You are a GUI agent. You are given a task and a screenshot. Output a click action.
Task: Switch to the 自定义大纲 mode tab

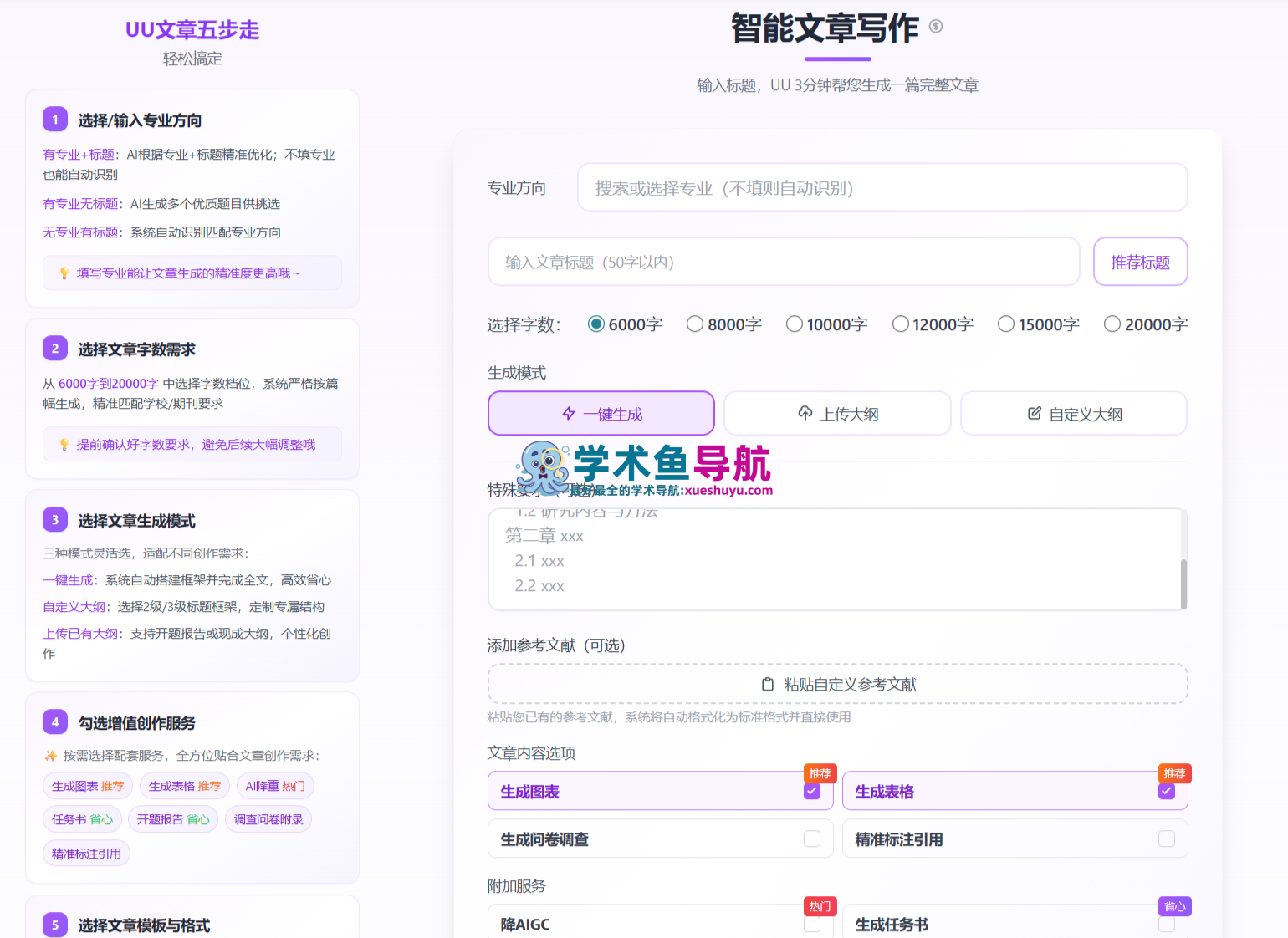(1074, 413)
